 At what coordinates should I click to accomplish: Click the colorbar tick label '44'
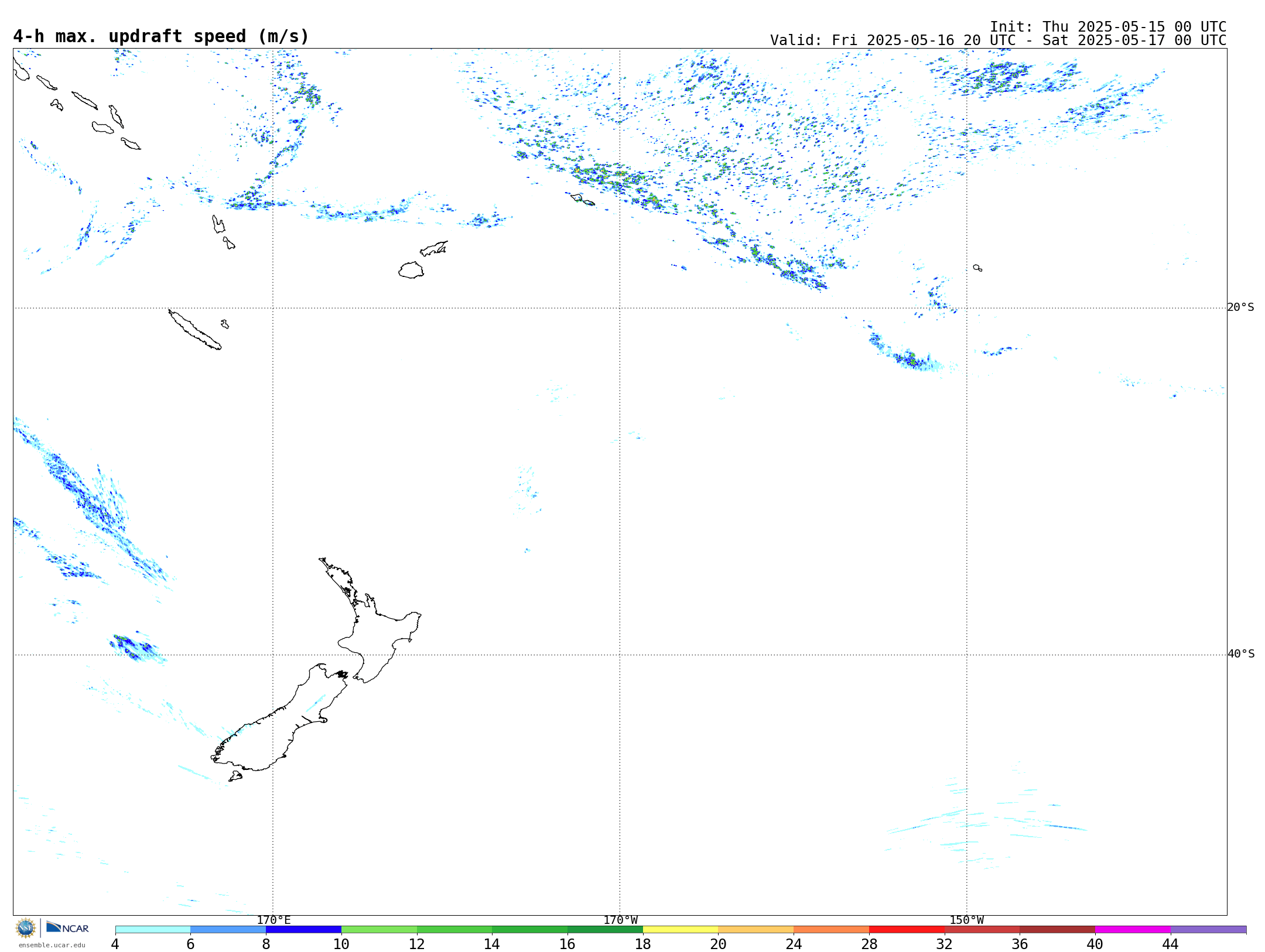1170,944
